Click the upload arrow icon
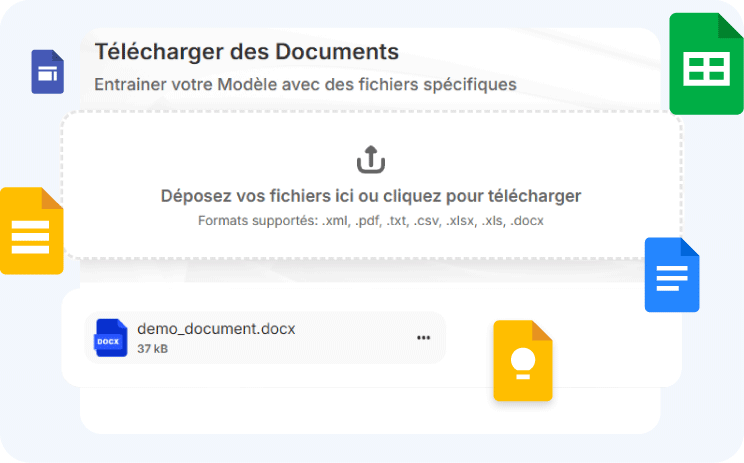The width and height of the screenshot is (744, 463). pos(371,159)
